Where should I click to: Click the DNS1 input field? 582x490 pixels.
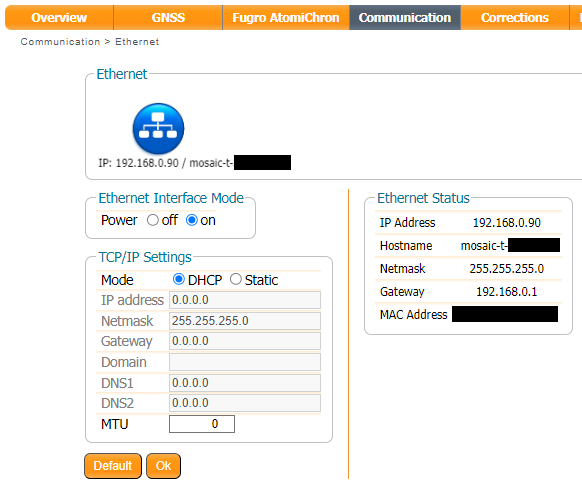pos(245,383)
